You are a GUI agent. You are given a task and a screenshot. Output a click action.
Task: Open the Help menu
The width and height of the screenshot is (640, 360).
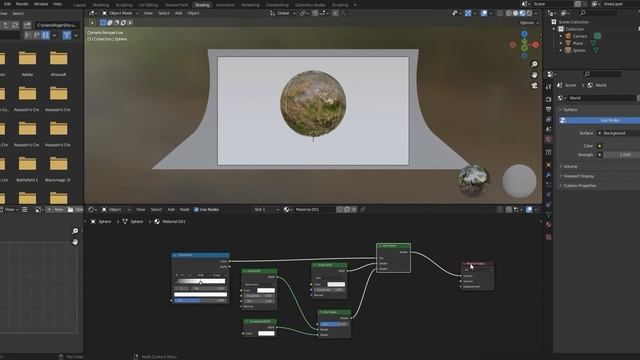(58, 4)
